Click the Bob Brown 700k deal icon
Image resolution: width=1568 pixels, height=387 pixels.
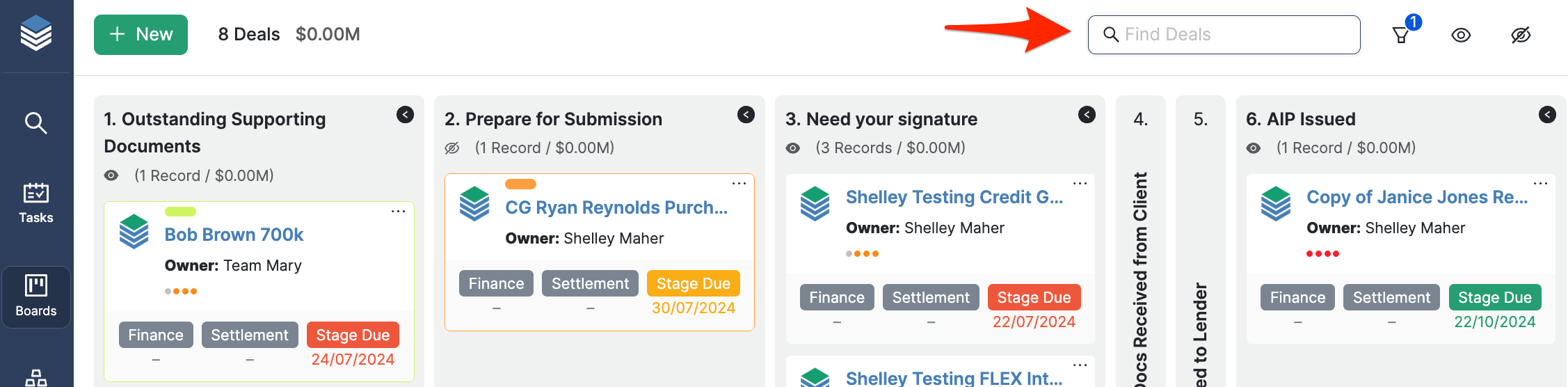click(134, 232)
